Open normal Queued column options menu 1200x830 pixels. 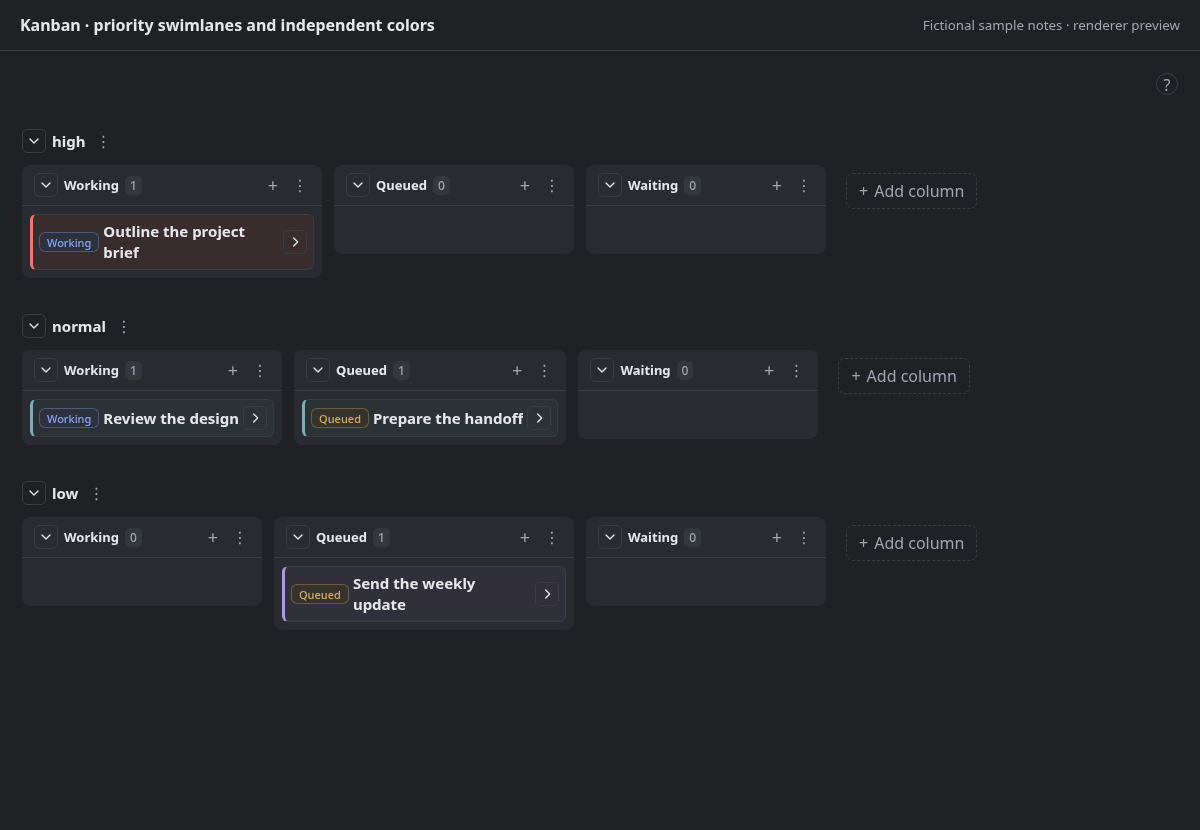[544, 370]
